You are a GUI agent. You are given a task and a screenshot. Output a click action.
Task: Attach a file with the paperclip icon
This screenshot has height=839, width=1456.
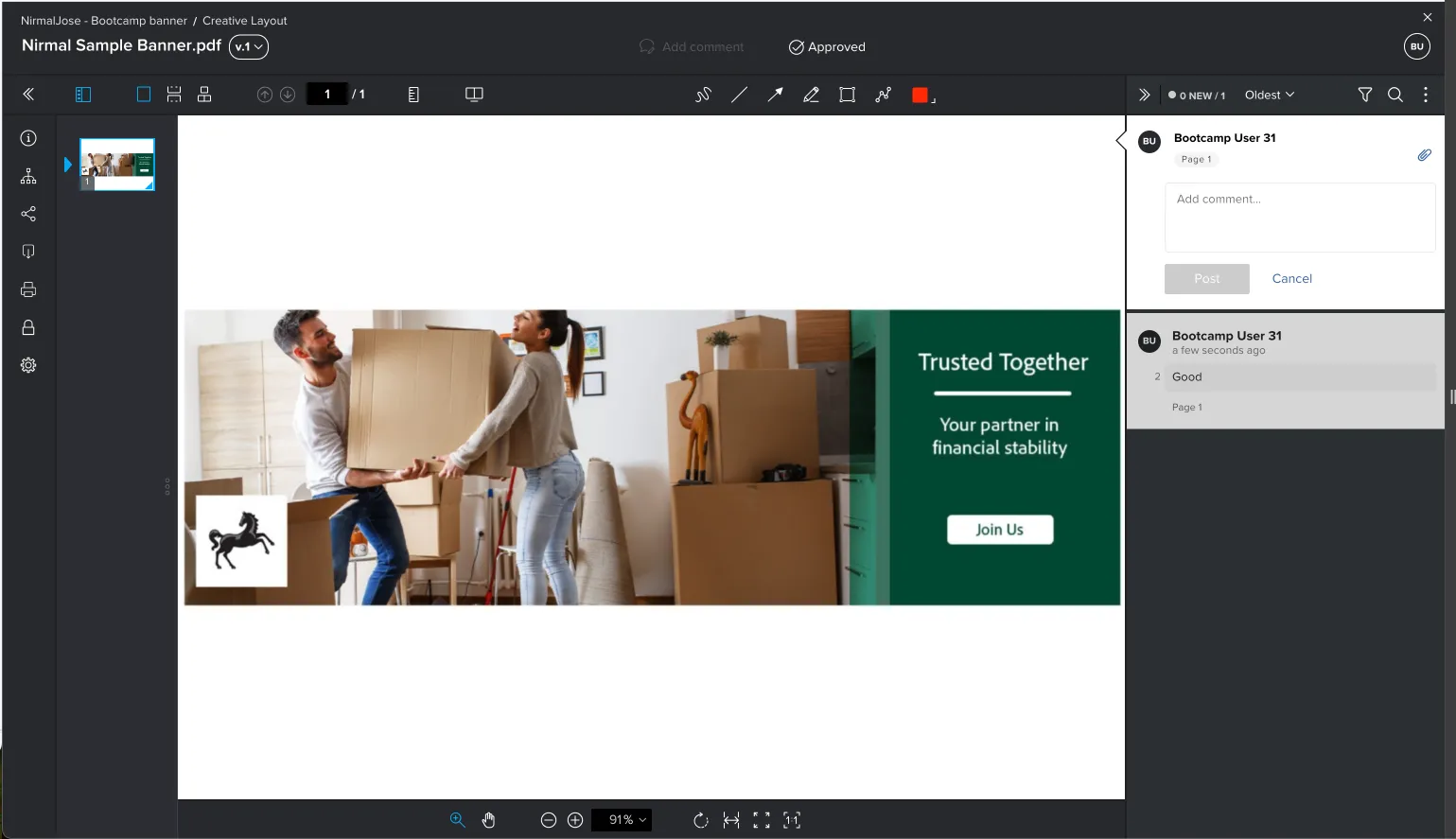[1424, 155]
